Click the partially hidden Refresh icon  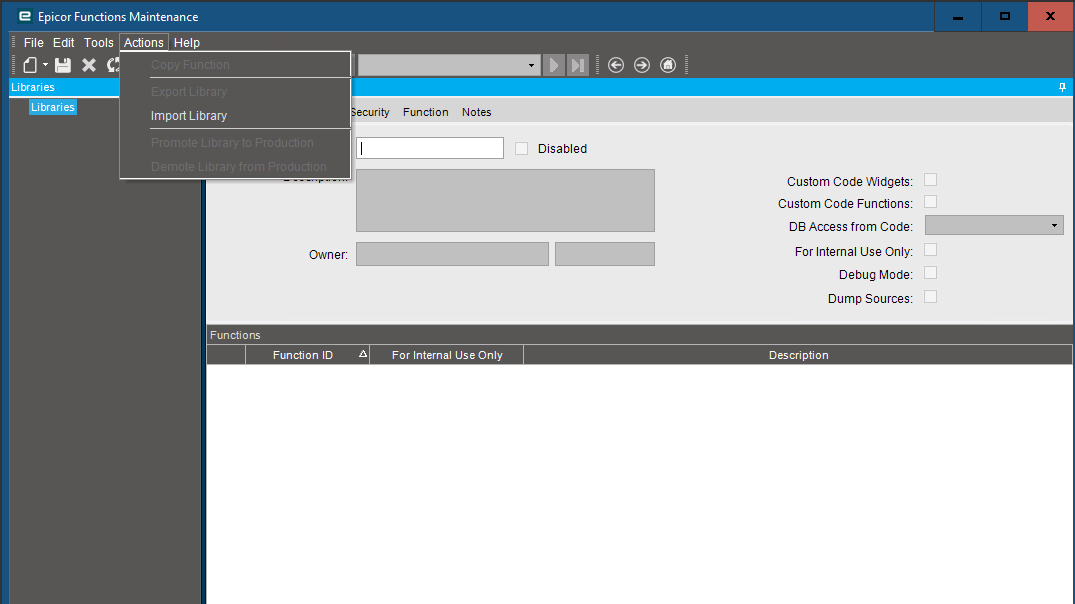point(113,65)
